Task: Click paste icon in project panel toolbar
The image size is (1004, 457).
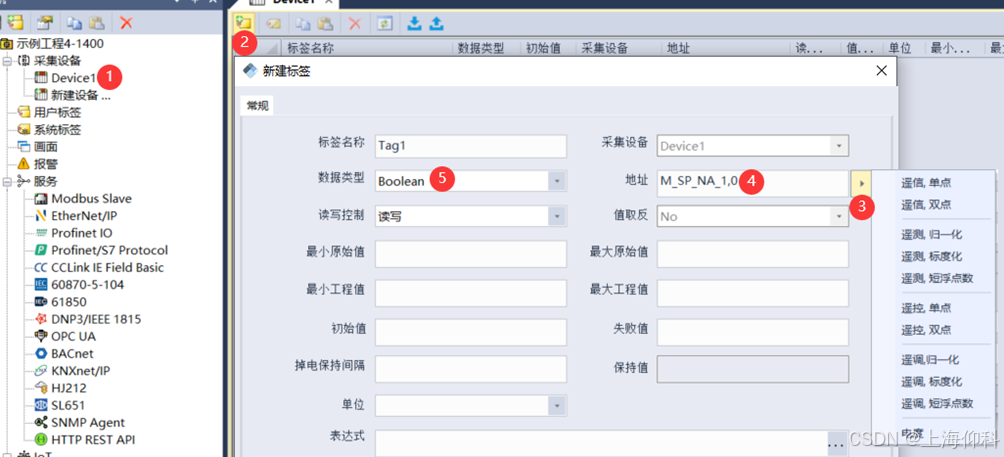Action: (x=96, y=23)
